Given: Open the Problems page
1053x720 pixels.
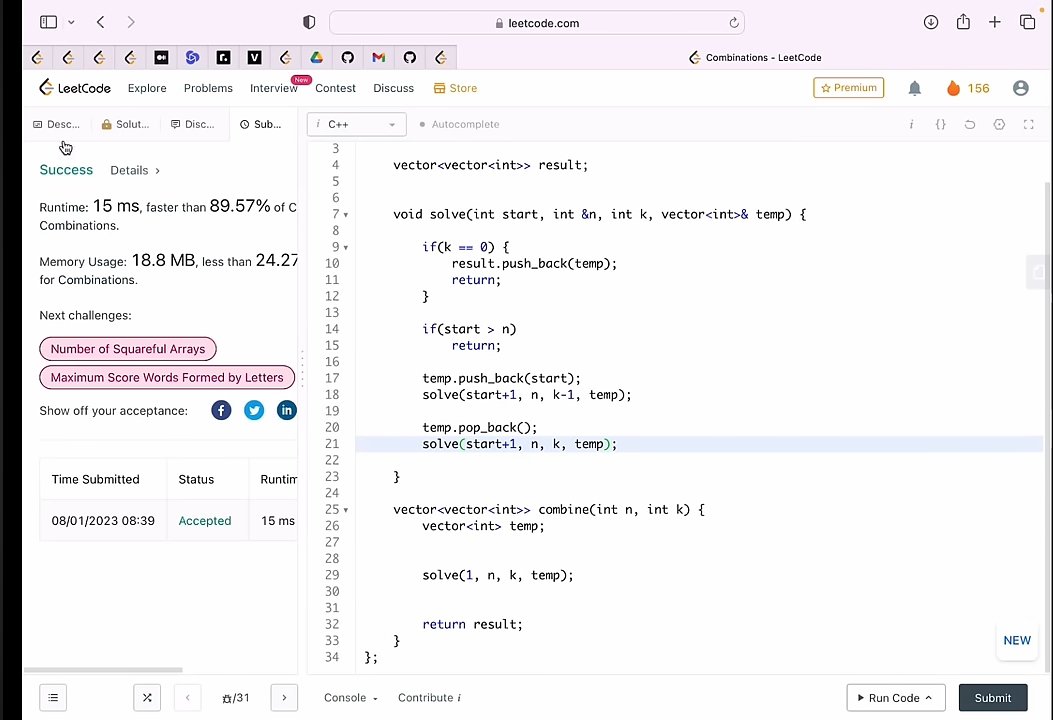Looking at the screenshot, I should tap(208, 88).
